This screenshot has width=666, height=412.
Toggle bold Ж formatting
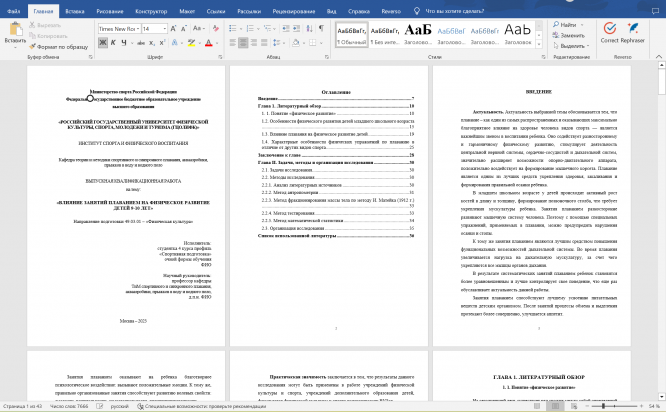point(103,42)
